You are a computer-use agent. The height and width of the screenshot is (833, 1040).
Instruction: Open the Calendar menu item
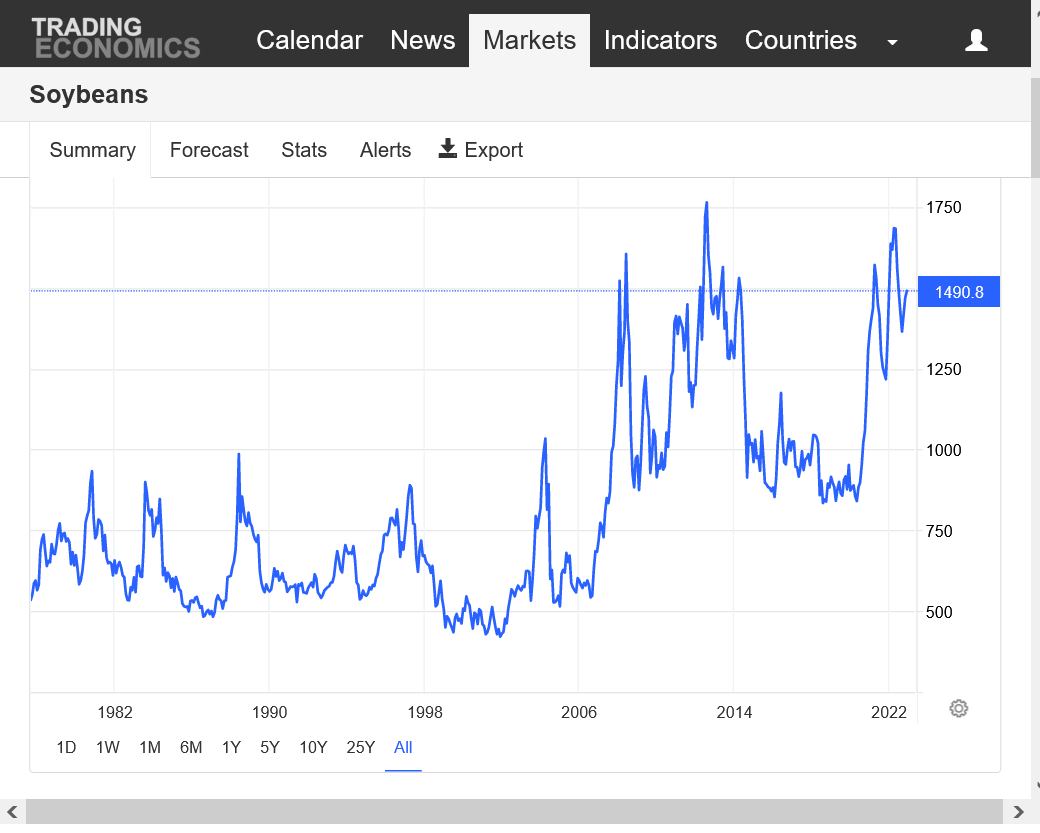(309, 40)
